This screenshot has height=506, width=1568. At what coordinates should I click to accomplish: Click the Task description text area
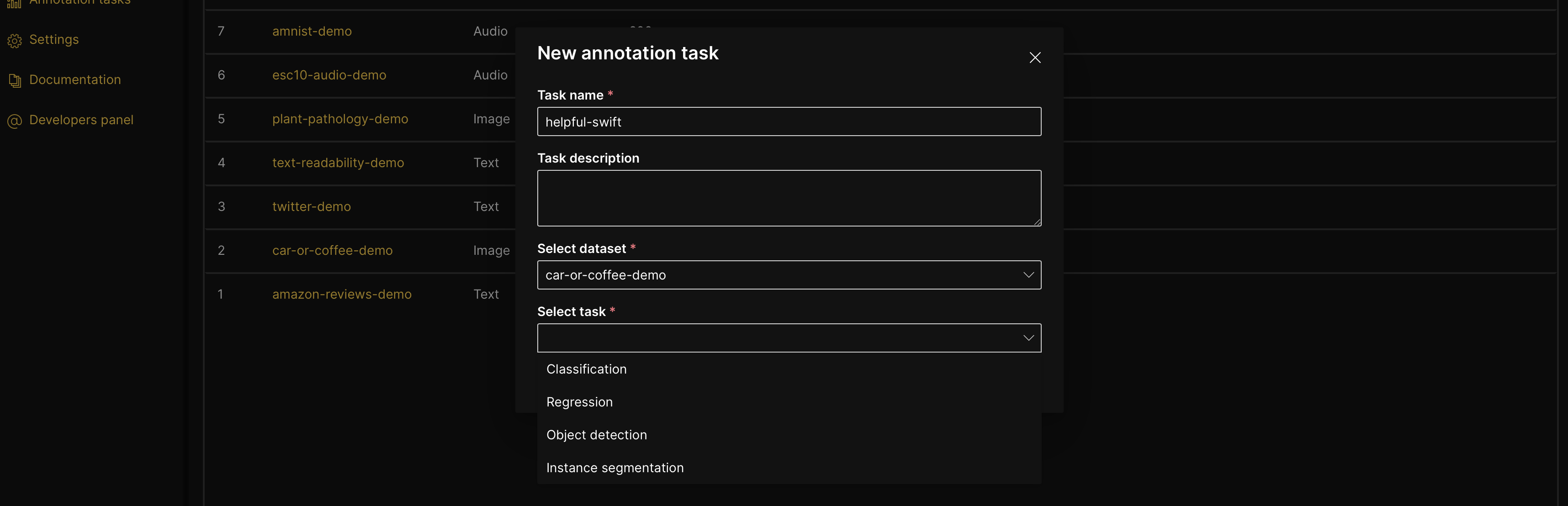[788, 198]
